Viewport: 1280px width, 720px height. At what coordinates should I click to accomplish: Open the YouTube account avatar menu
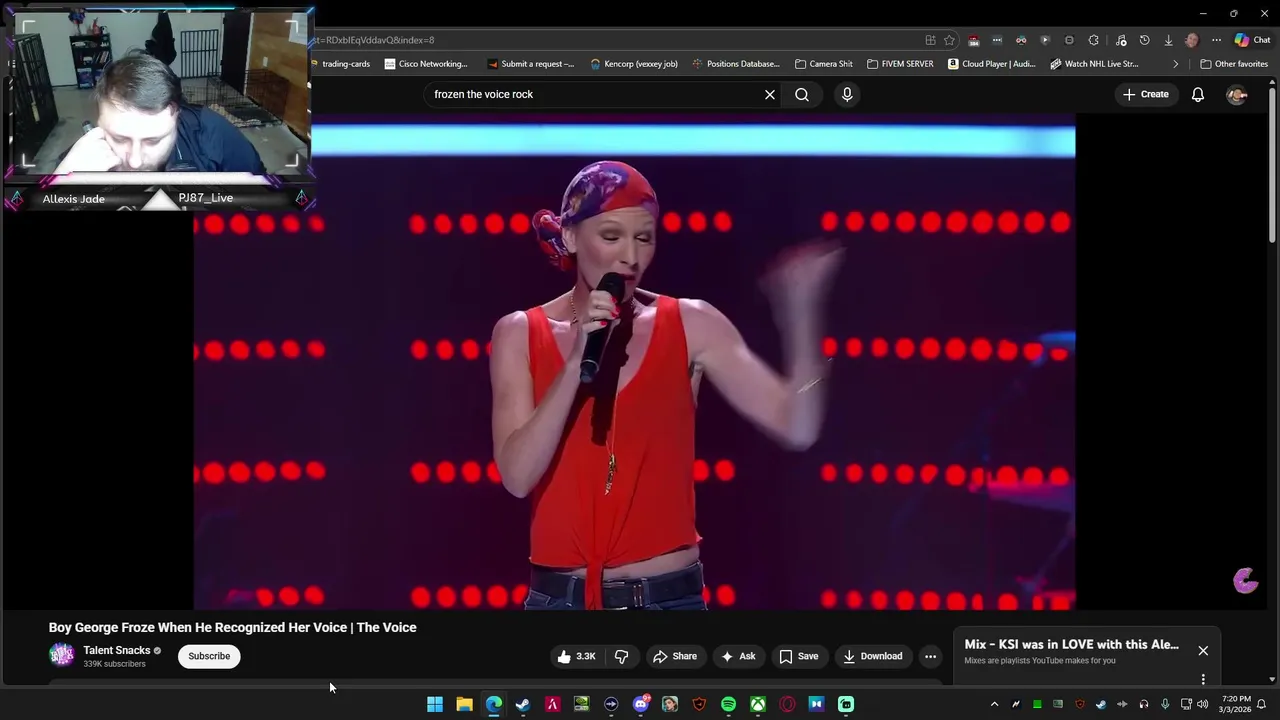point(1237,94)
